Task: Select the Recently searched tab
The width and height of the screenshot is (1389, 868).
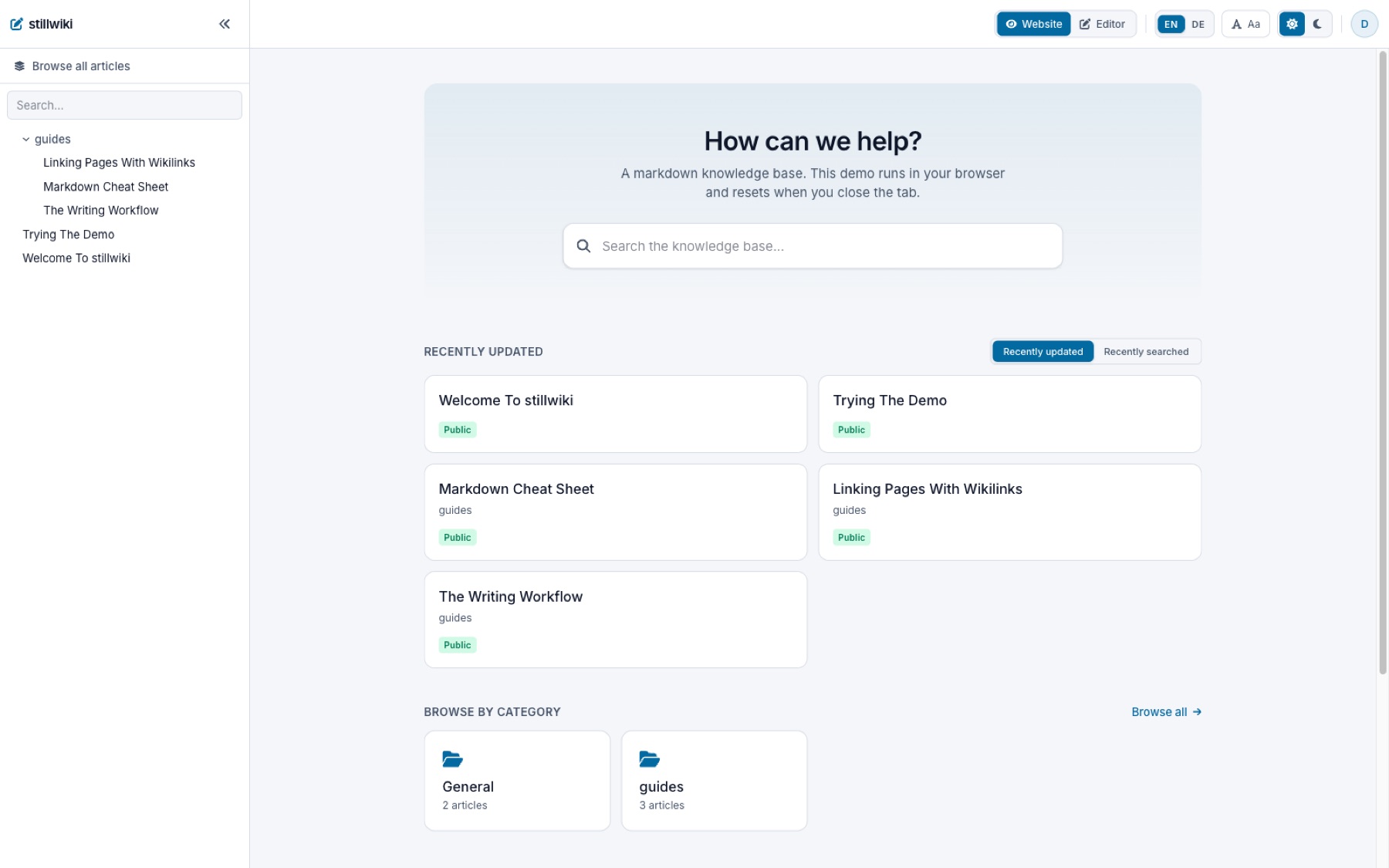Action: (x=1146, y=352)
